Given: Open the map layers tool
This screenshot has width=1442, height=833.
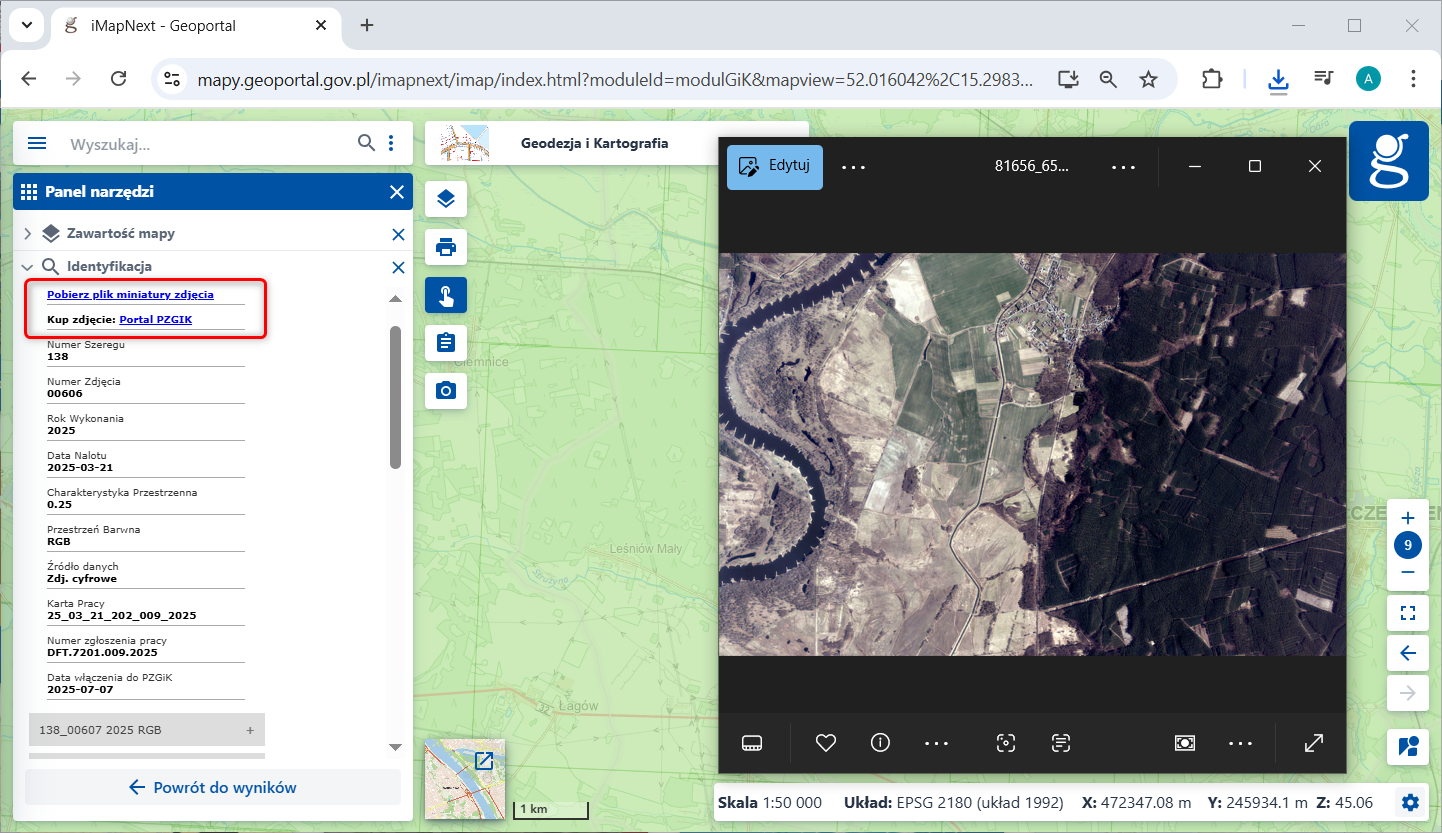Looking at the screenshot, I should pos(446,199).
